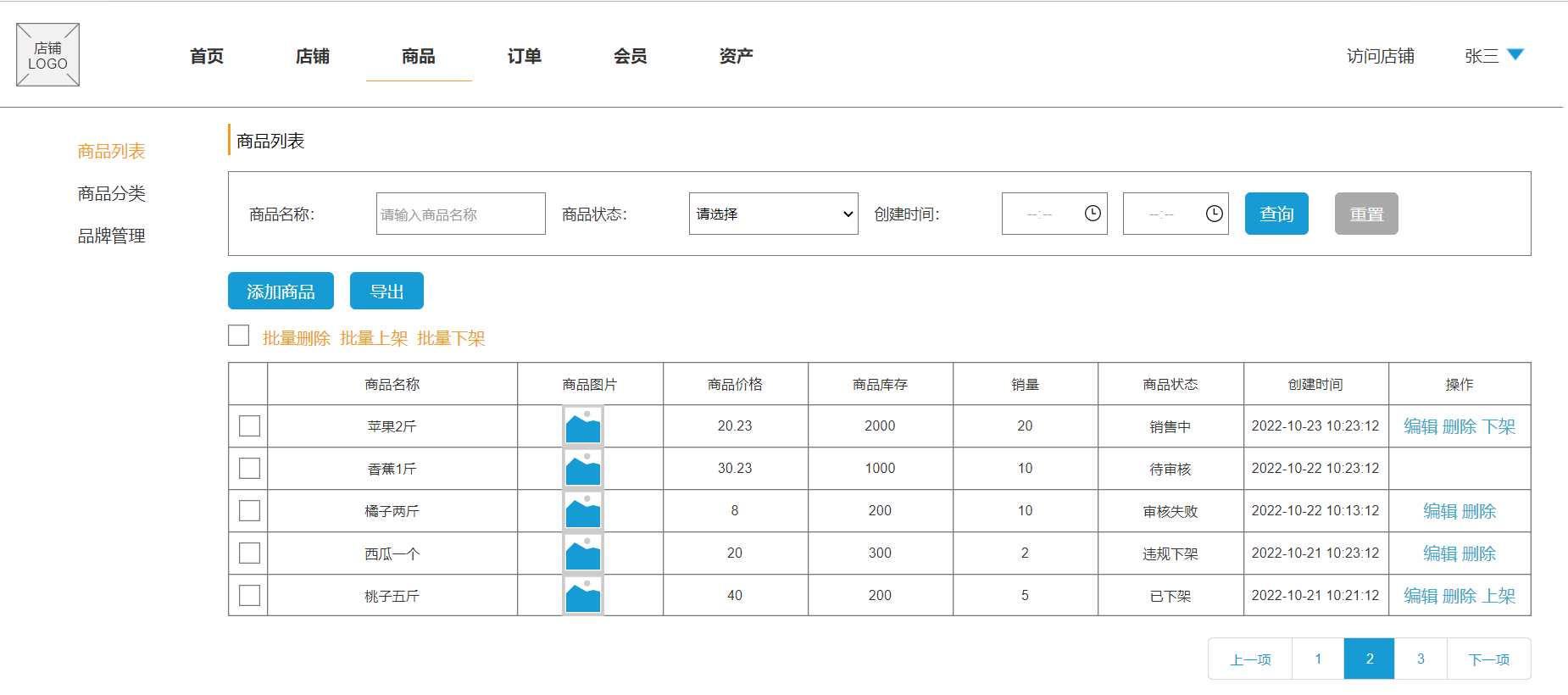Click 批量删除 link
This screenshot has height=695, width=1568.
tap(297, 338)
